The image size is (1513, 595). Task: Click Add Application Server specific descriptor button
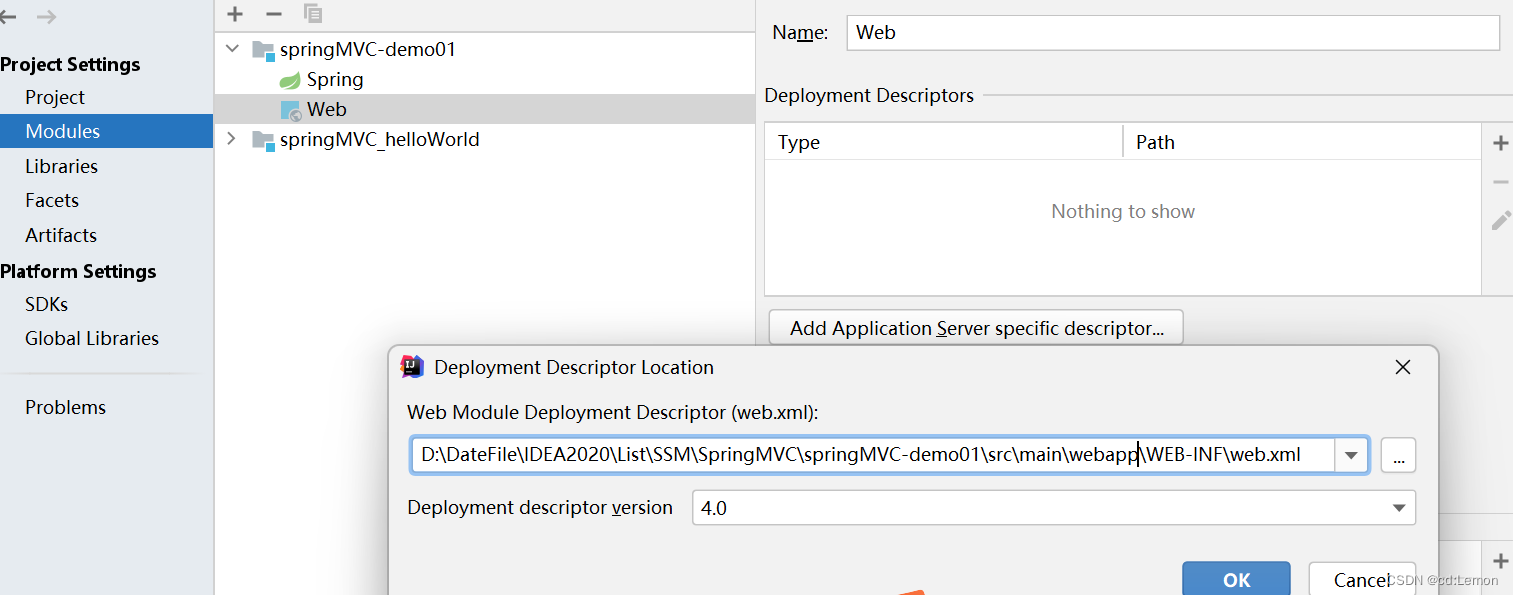976,328
